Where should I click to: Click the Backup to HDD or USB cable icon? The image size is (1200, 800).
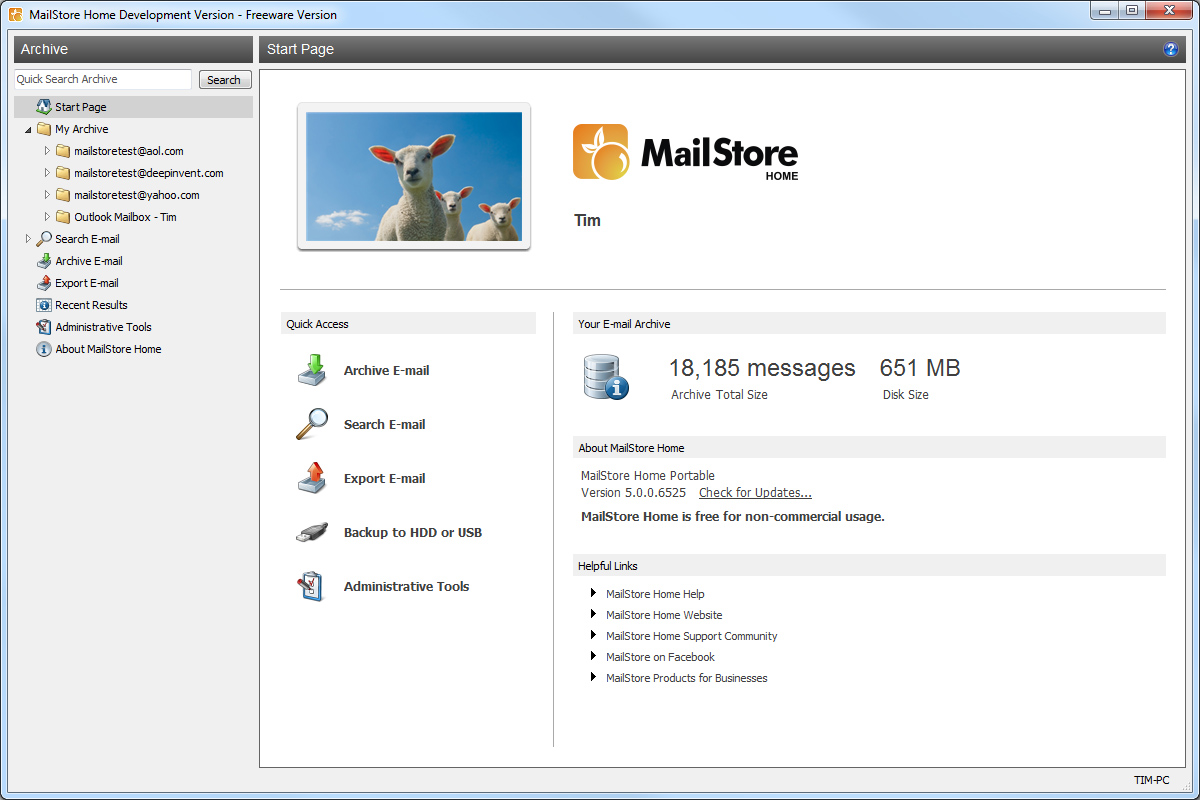[312, 532]
